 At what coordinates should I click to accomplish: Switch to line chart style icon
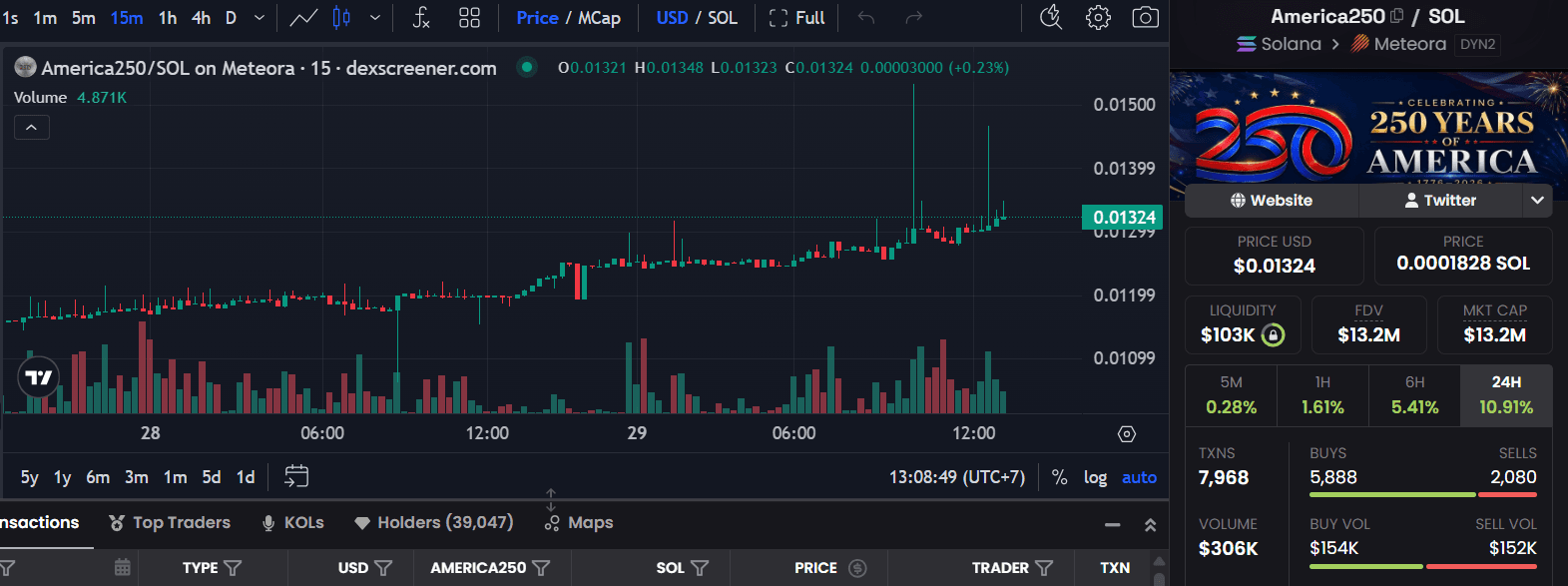(x=303, y=18)
